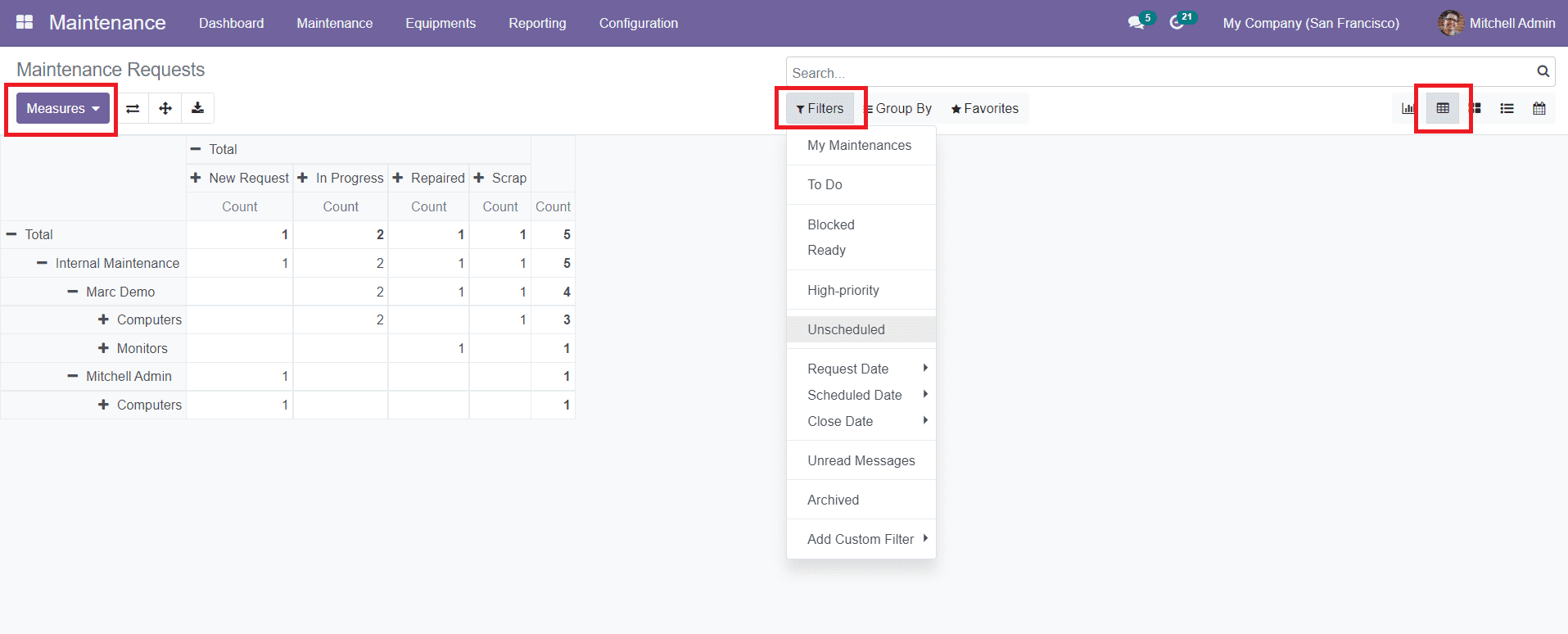Open the conversations chat icon

[x=1136, y=23]
